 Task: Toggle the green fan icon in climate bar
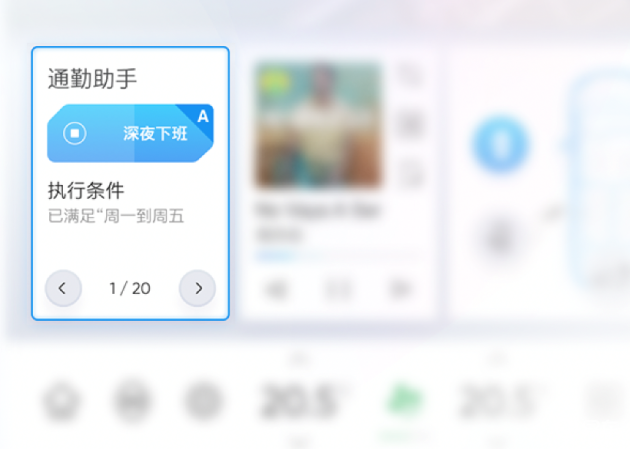pyautogui.click(x=404, y=399)
